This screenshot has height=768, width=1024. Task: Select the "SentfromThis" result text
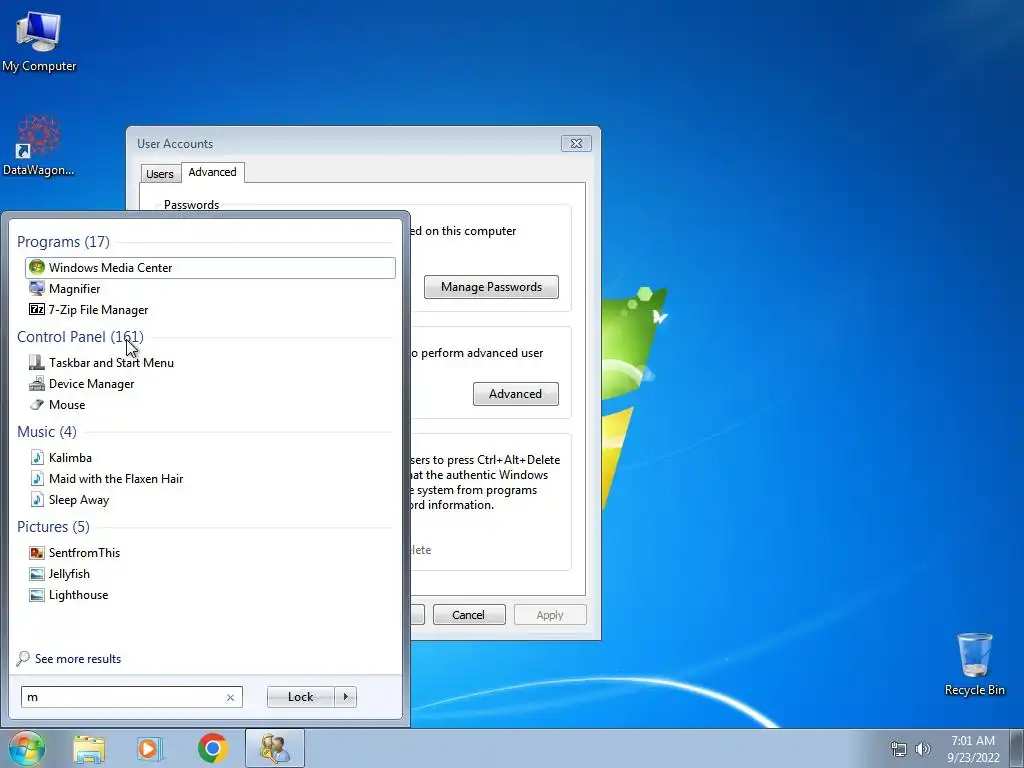(84, 552)
